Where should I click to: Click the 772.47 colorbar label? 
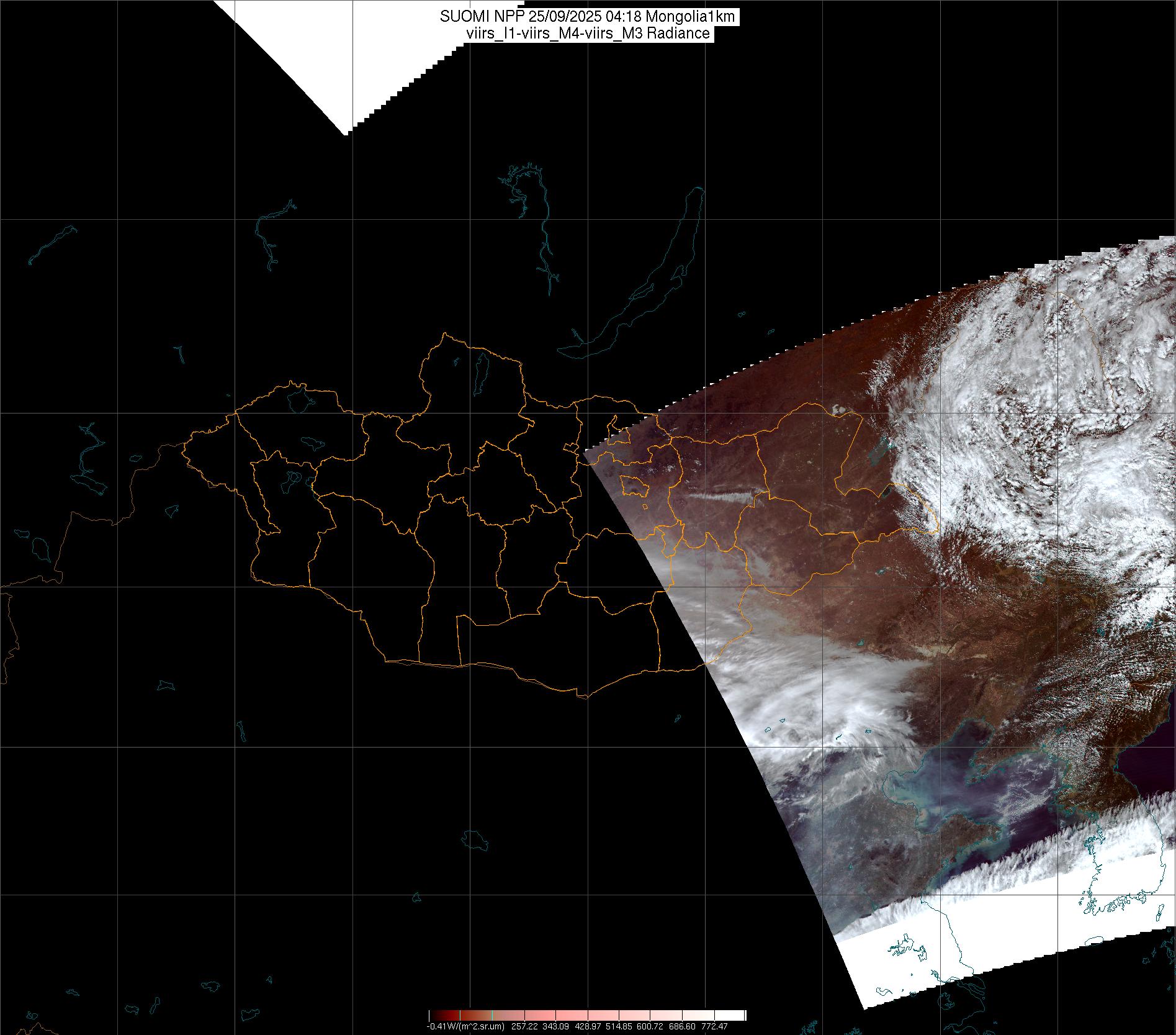coord(715,1027)
